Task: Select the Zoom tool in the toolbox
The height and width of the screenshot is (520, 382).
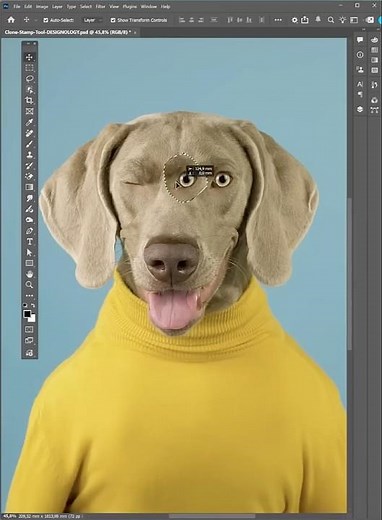Action: [x=29, y=285]
